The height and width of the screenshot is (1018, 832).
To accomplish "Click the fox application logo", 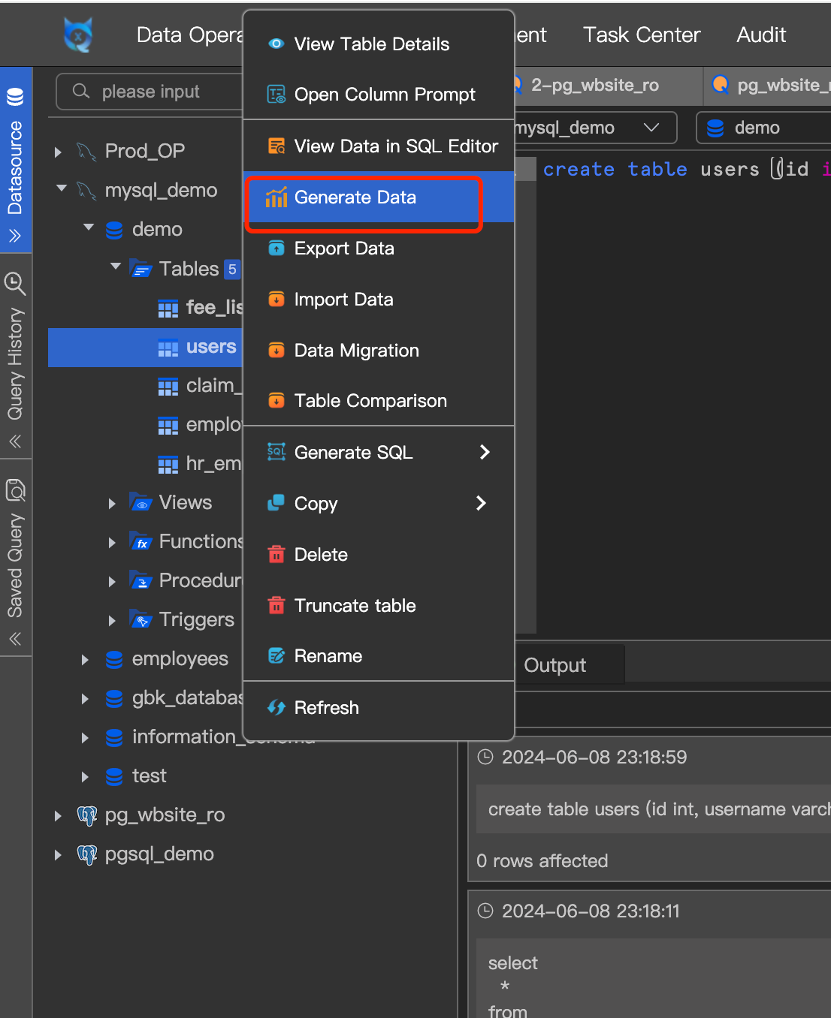I will point(78,34).
